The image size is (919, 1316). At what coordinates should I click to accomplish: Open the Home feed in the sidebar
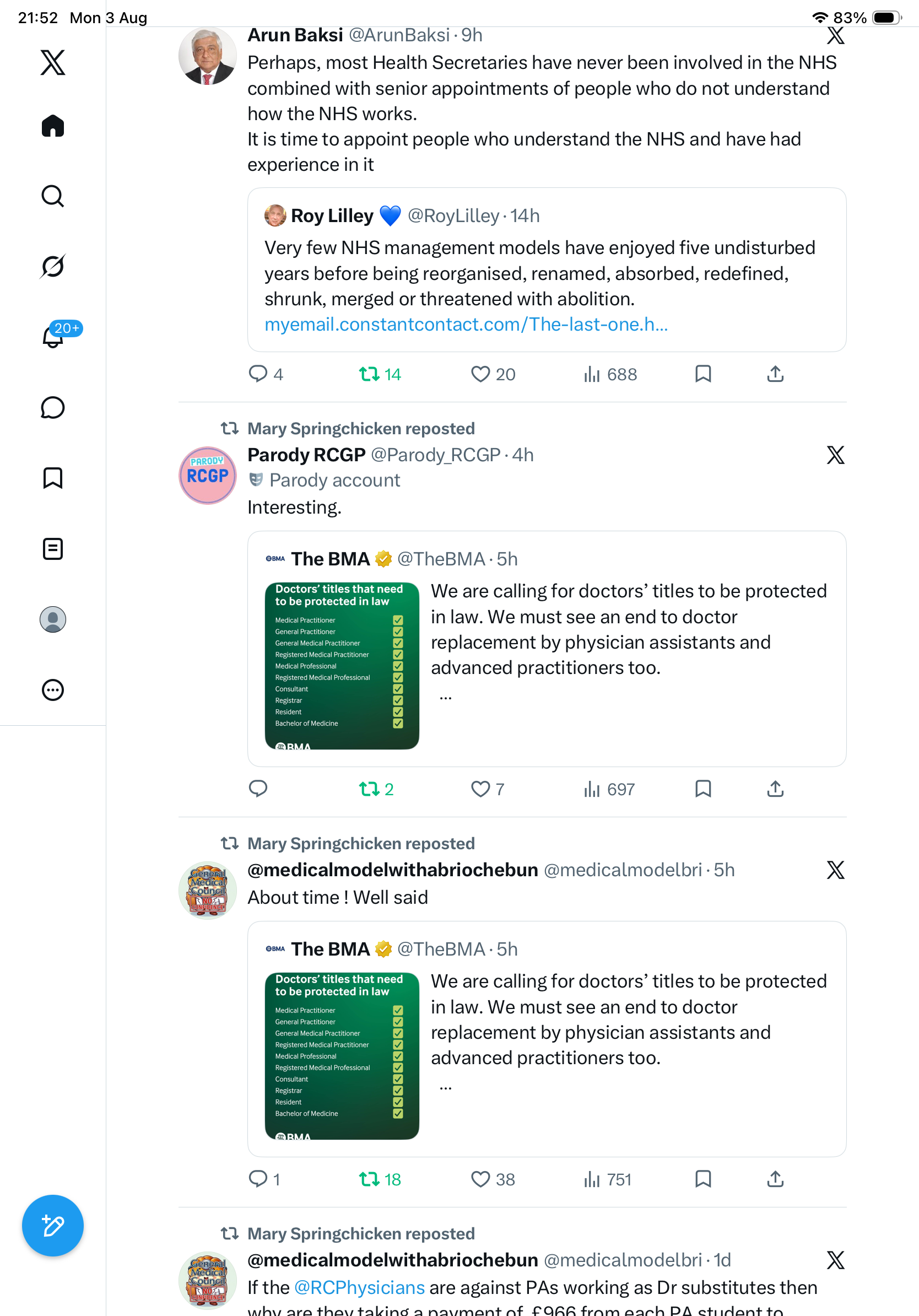(53, 126)
